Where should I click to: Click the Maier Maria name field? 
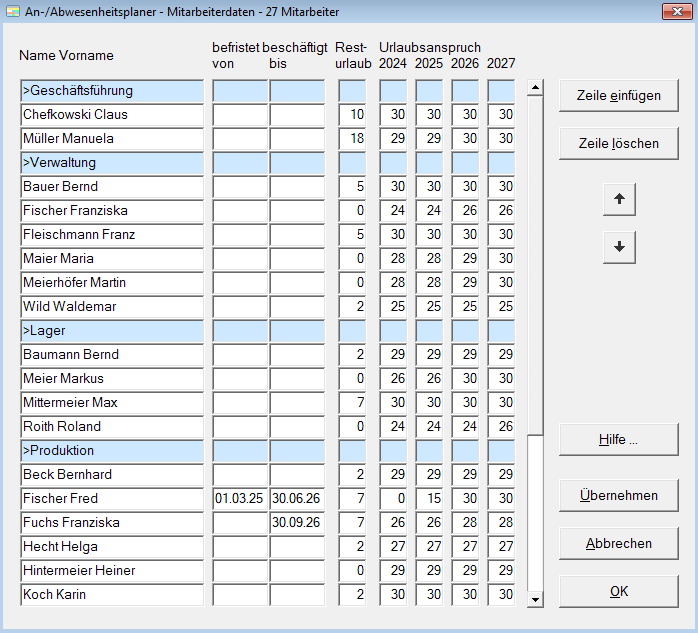112,259
